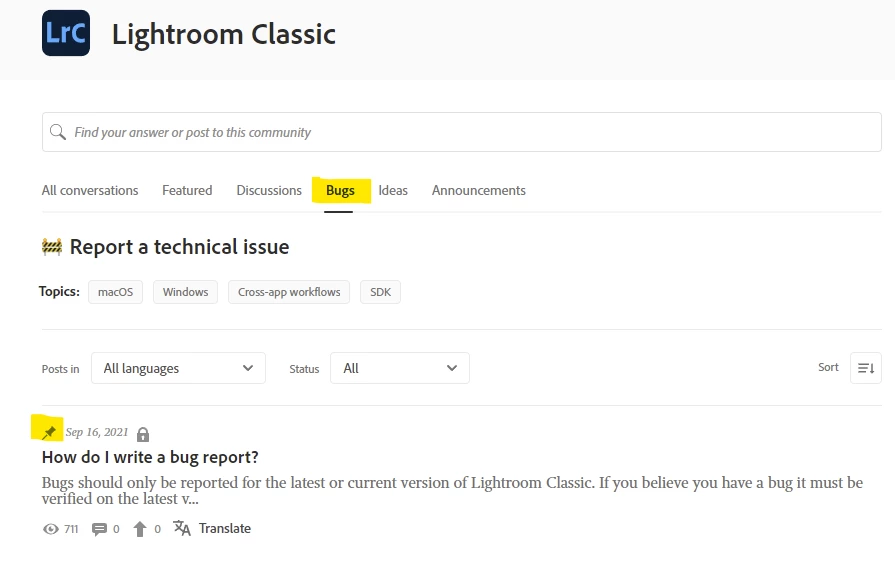The image size is (895, 566).
Task: Filter by the Windows topic
Action: (x=185, y=292)
